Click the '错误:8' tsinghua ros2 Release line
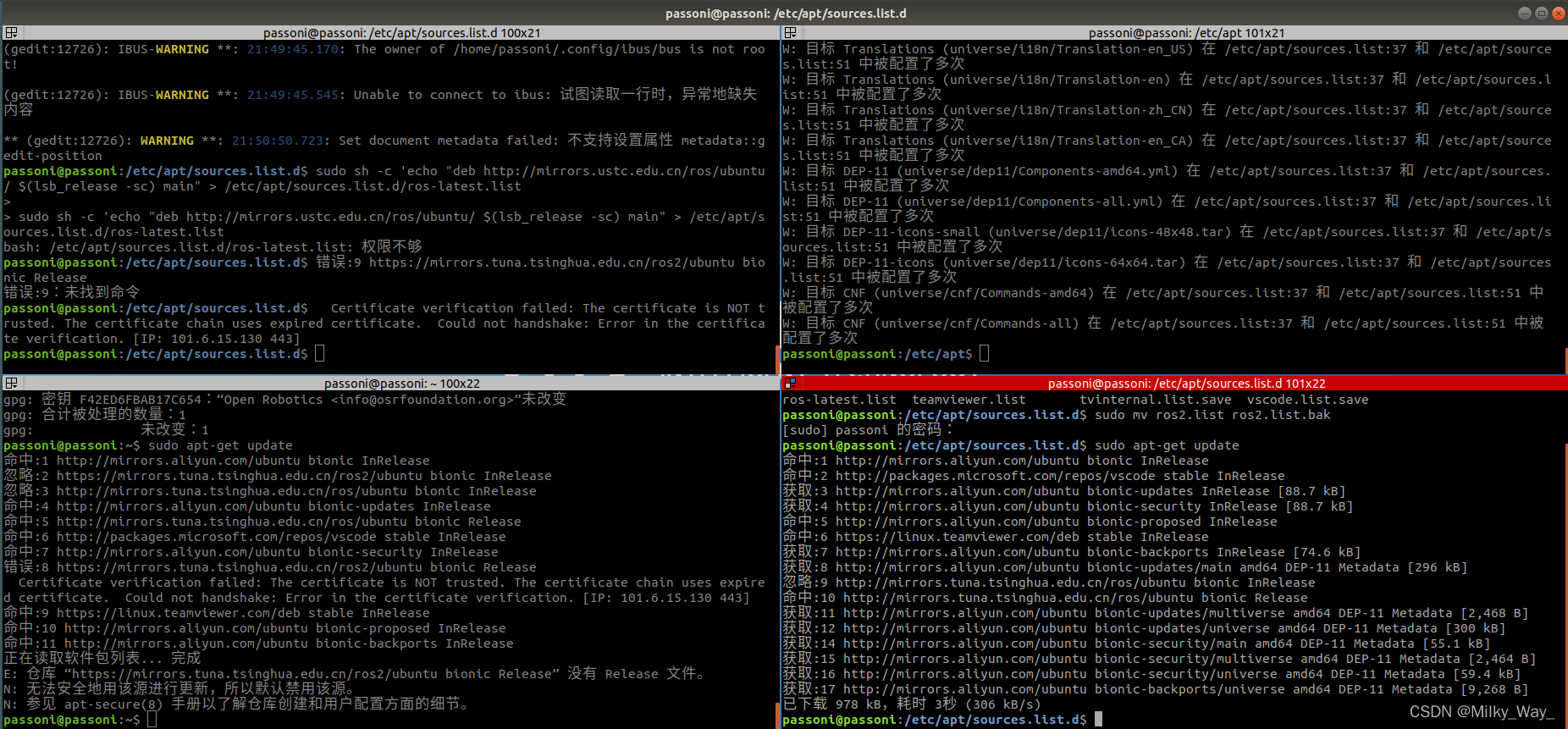 click(270, 567)
